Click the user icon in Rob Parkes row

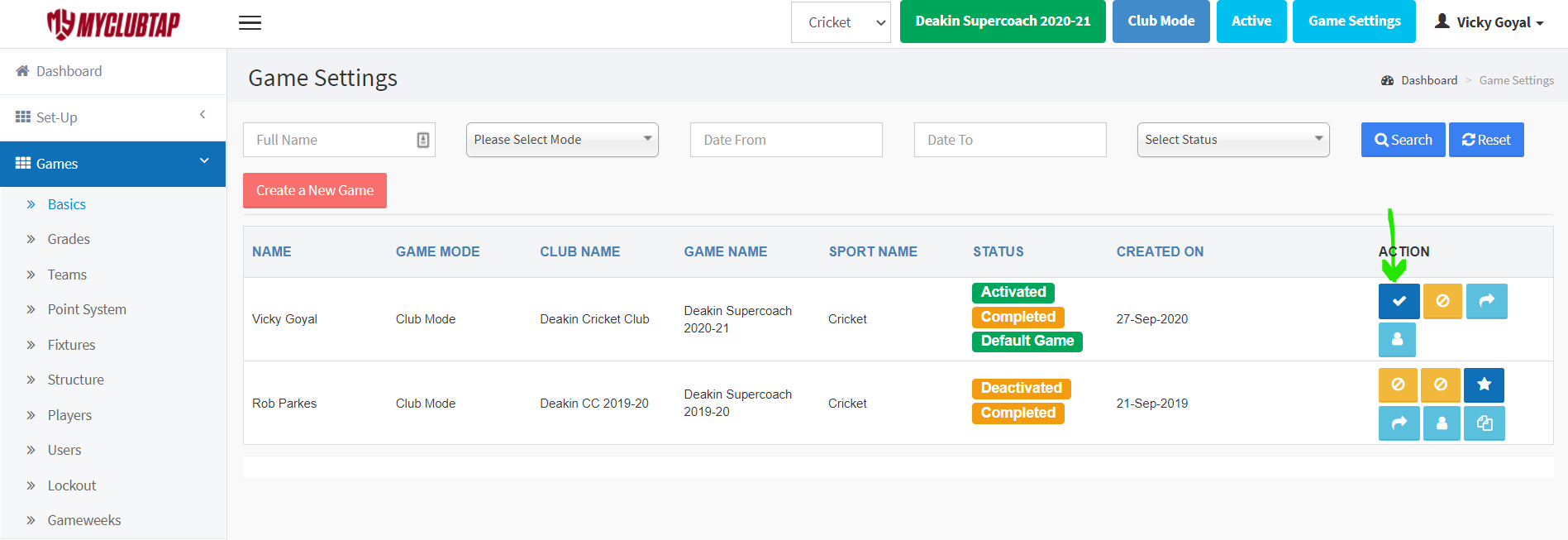click(1442, 423)
